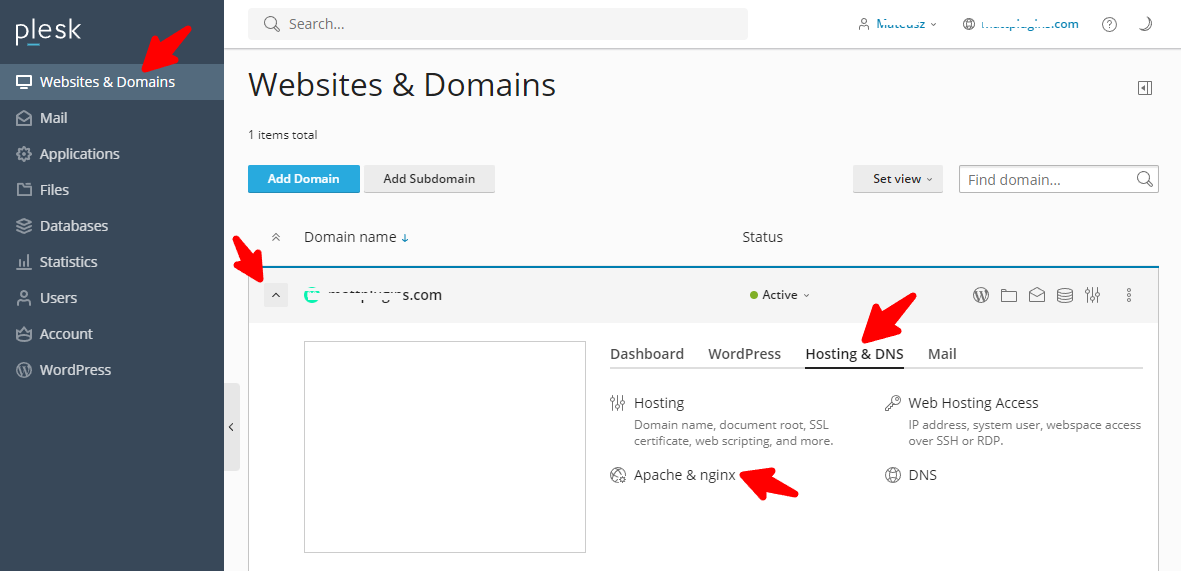The height and width of the screenshot is (571, 1181).
Task: Click the domain row hosting settings icon
Action: click(x=1093, y=295)
